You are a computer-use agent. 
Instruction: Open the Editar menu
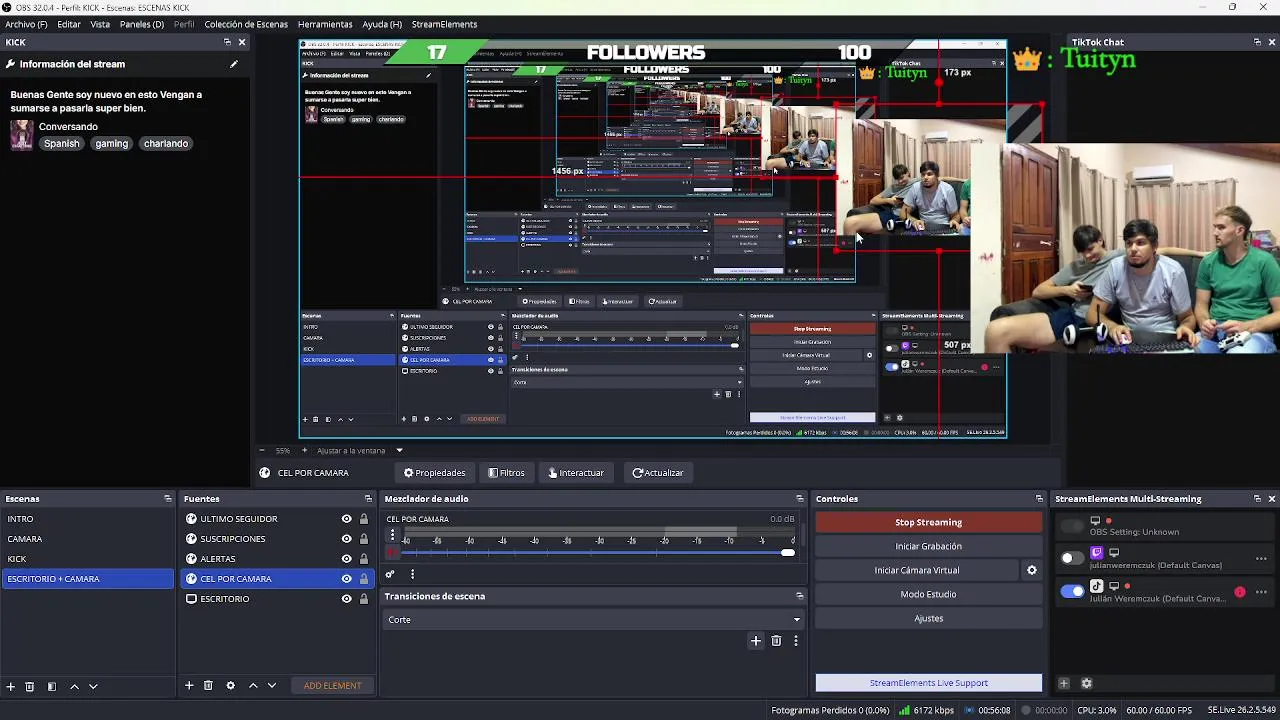[x=69, y=24]
